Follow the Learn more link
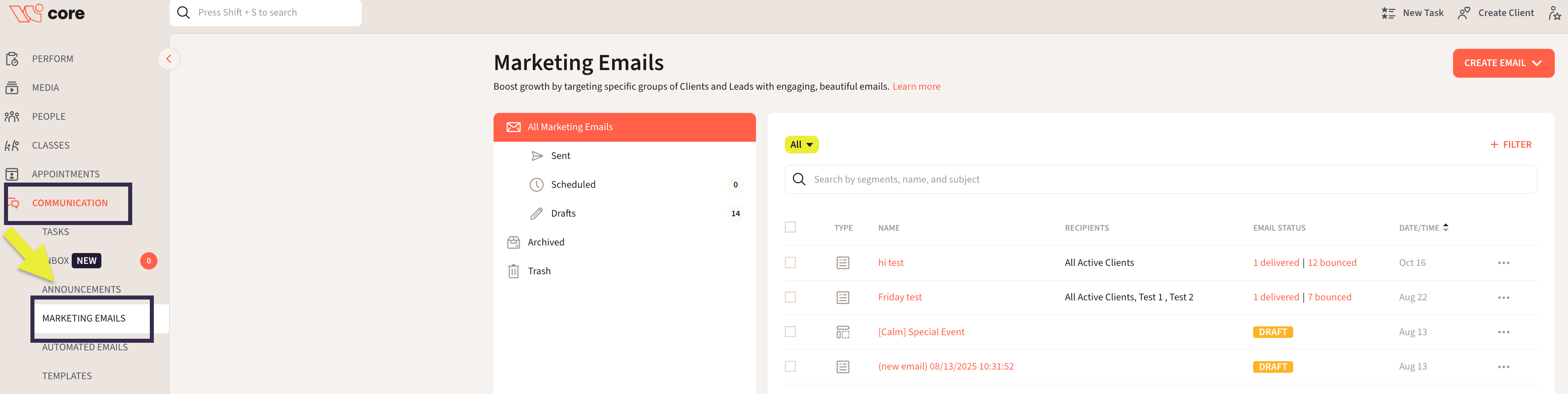 [916, 86]
